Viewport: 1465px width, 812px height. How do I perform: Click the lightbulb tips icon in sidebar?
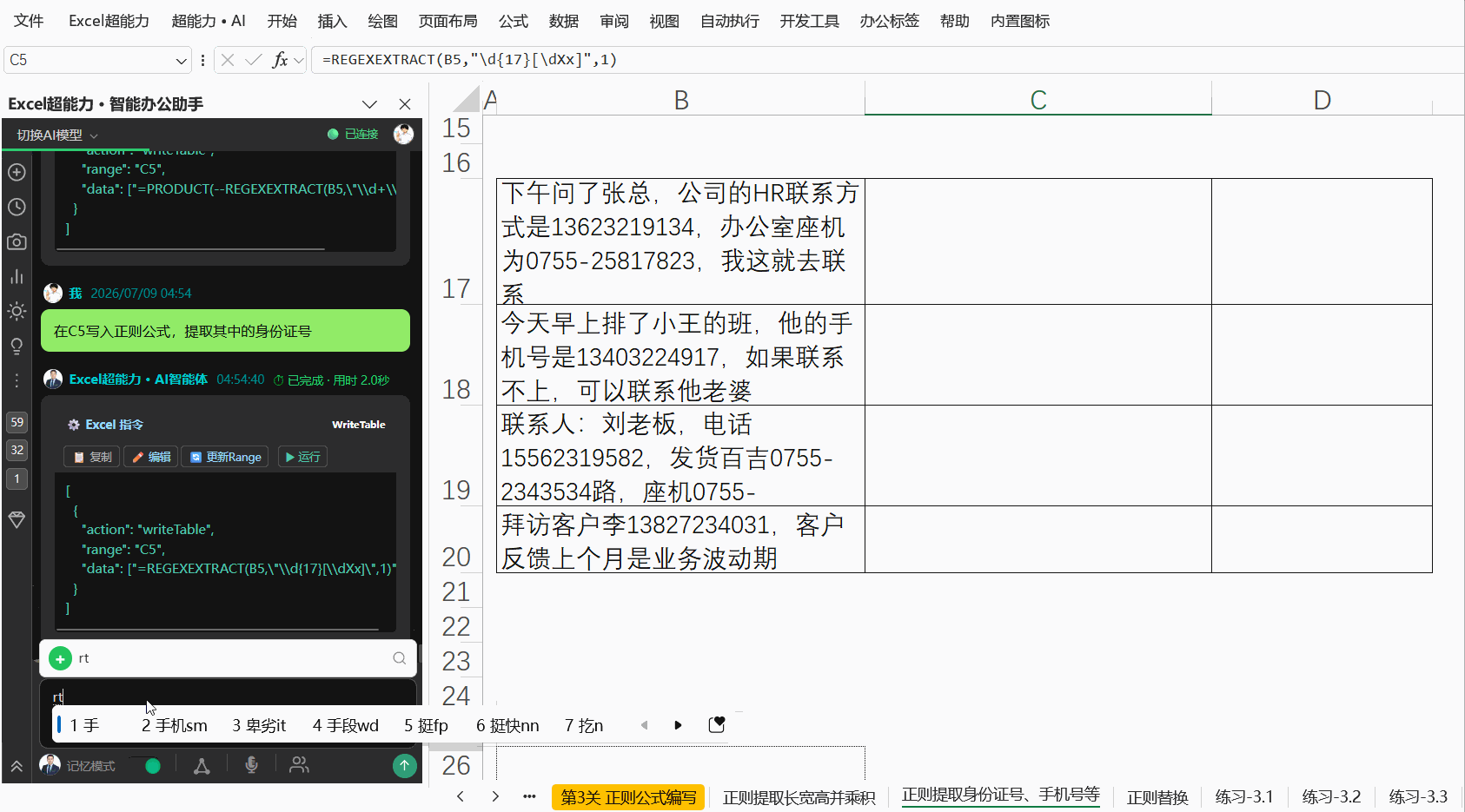[x=17, y=347]
